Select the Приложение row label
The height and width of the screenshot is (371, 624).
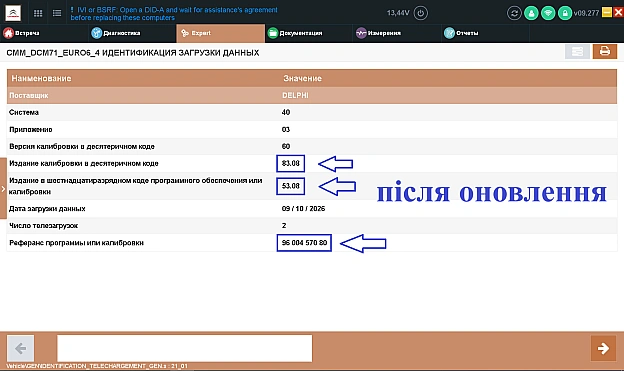click(31, 129)
